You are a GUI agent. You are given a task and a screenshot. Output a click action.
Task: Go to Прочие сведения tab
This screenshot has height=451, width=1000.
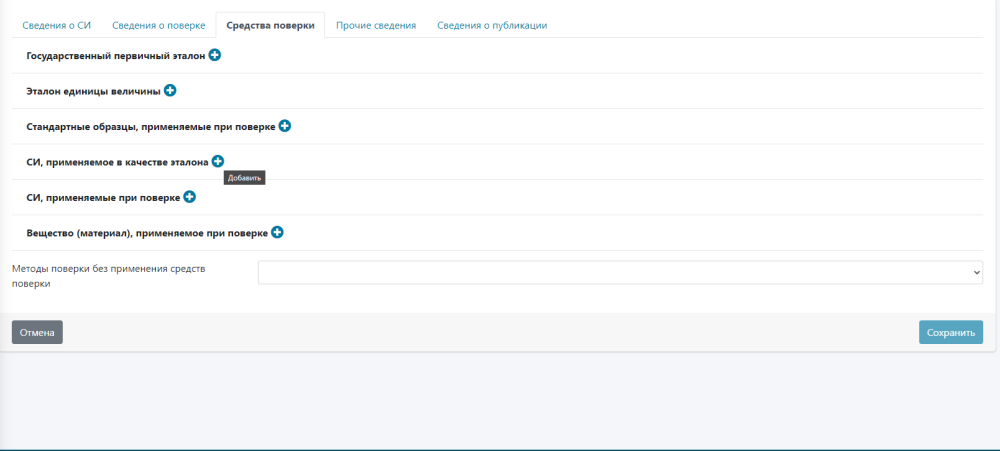376,25
